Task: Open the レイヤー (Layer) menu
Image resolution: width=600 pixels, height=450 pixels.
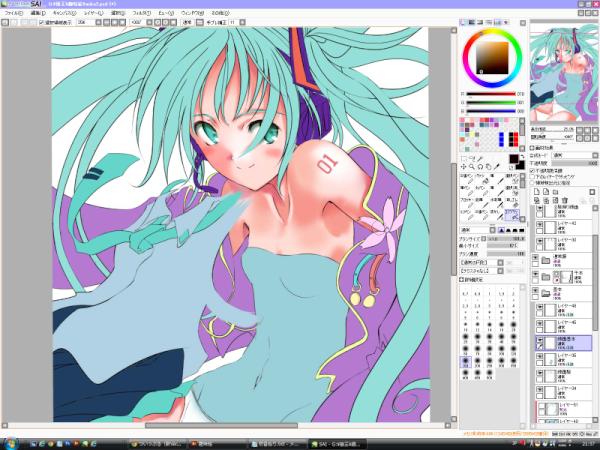Action: pos(94,13)
